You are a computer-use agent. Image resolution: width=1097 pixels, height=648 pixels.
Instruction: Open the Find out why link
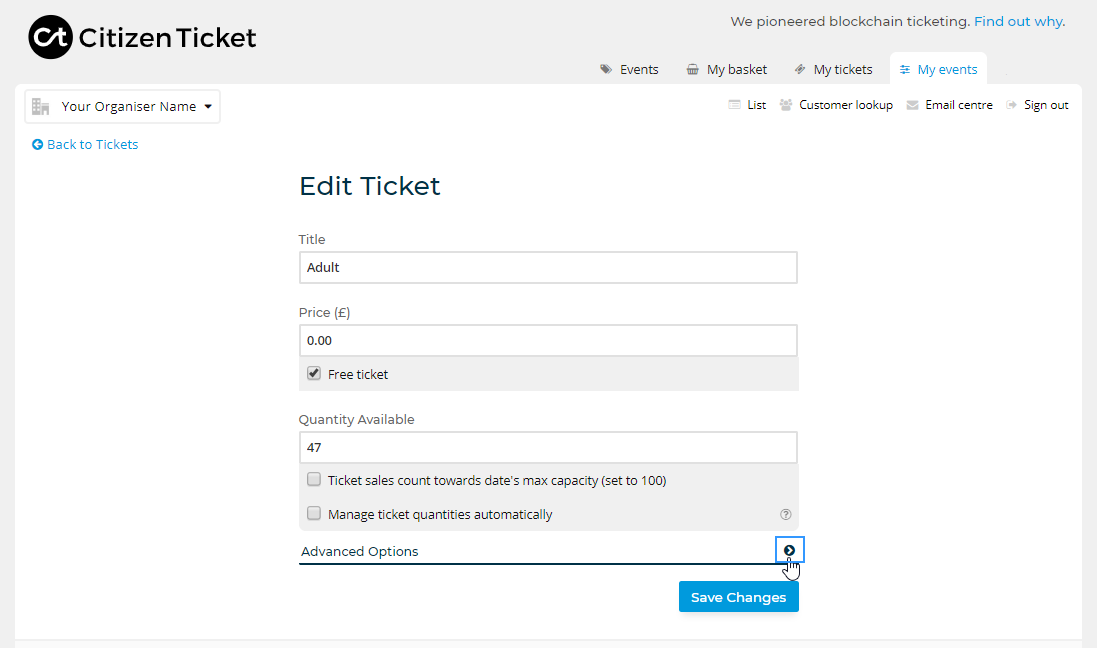point(1017,20)
